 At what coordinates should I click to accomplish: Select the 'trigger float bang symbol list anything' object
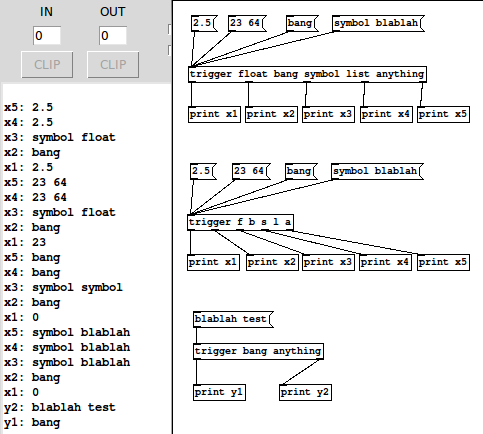(x=307, y=74)
